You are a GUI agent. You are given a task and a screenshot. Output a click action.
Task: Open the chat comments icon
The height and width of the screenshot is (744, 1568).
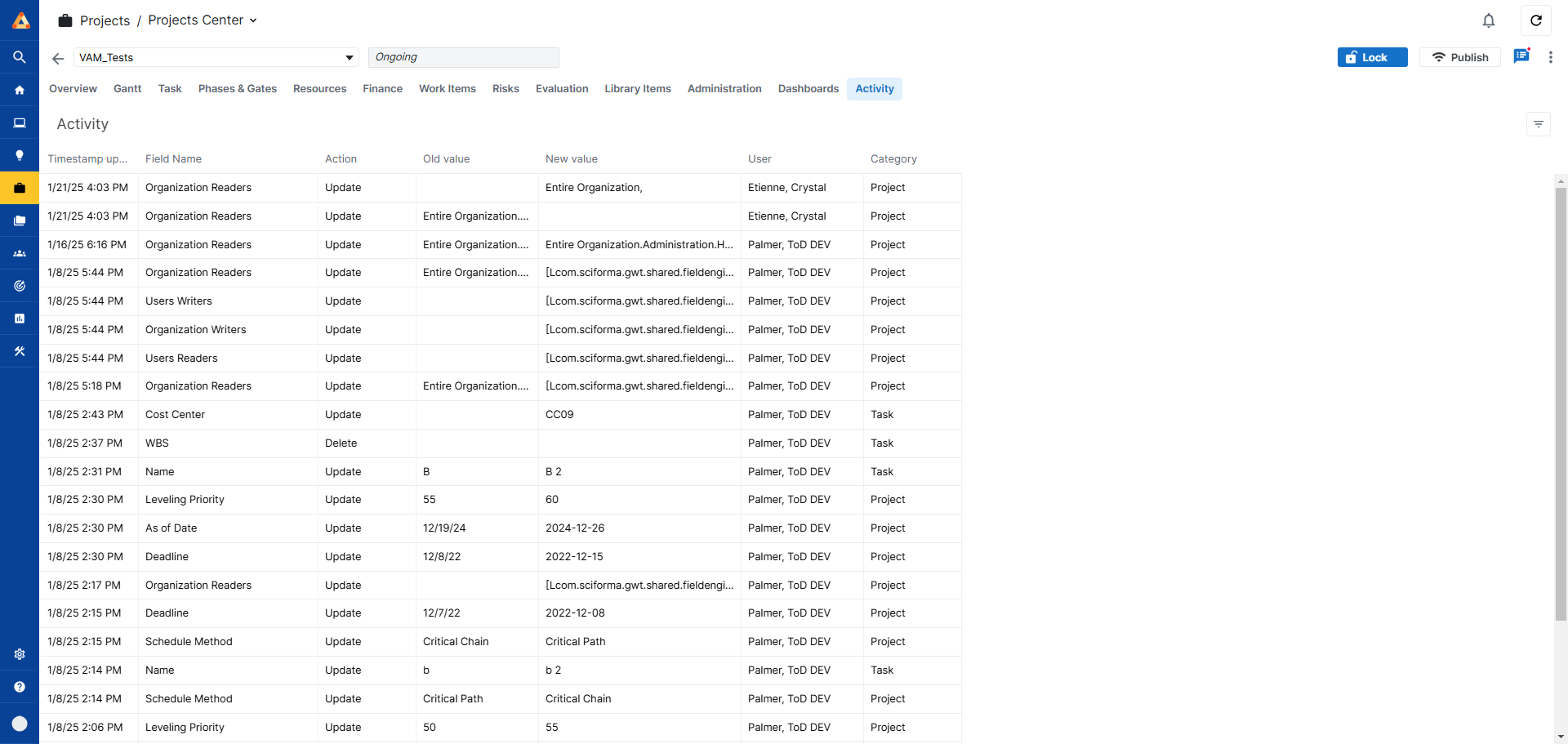[1521, 56]
